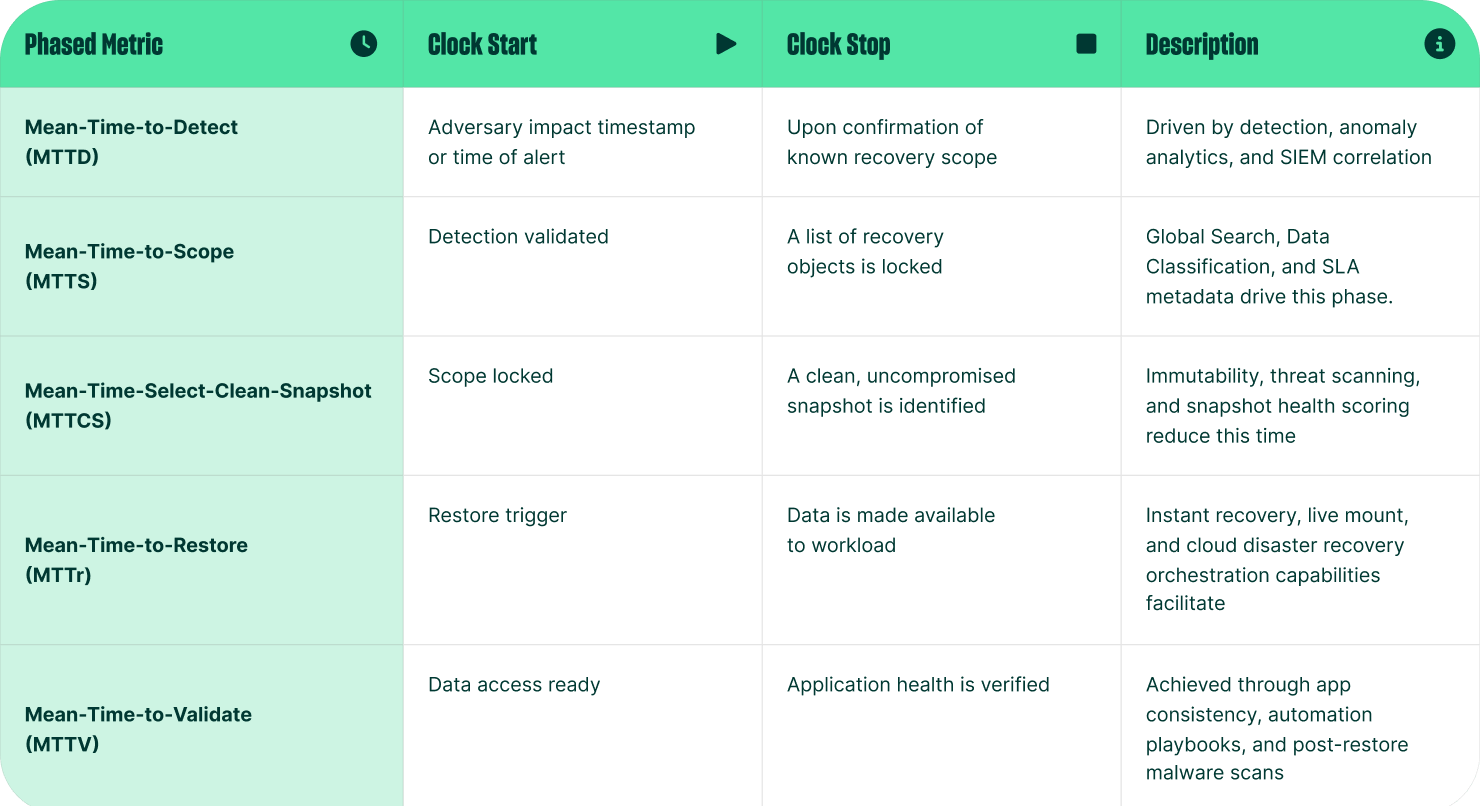This screenshot has height=806, width=1480.
Task: Click the Mean-Time-to-Validate (MTTV) row label
Action: click(x=138, y=729)
